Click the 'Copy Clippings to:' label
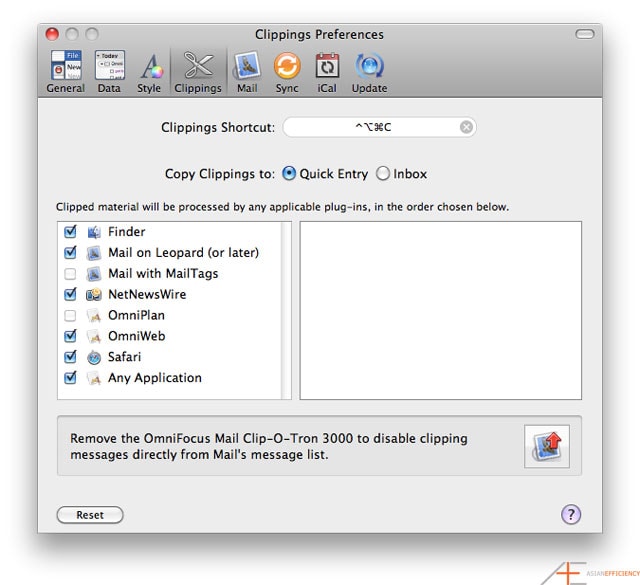The width and height of the screenshot is (640, 585). pos(220,174)
